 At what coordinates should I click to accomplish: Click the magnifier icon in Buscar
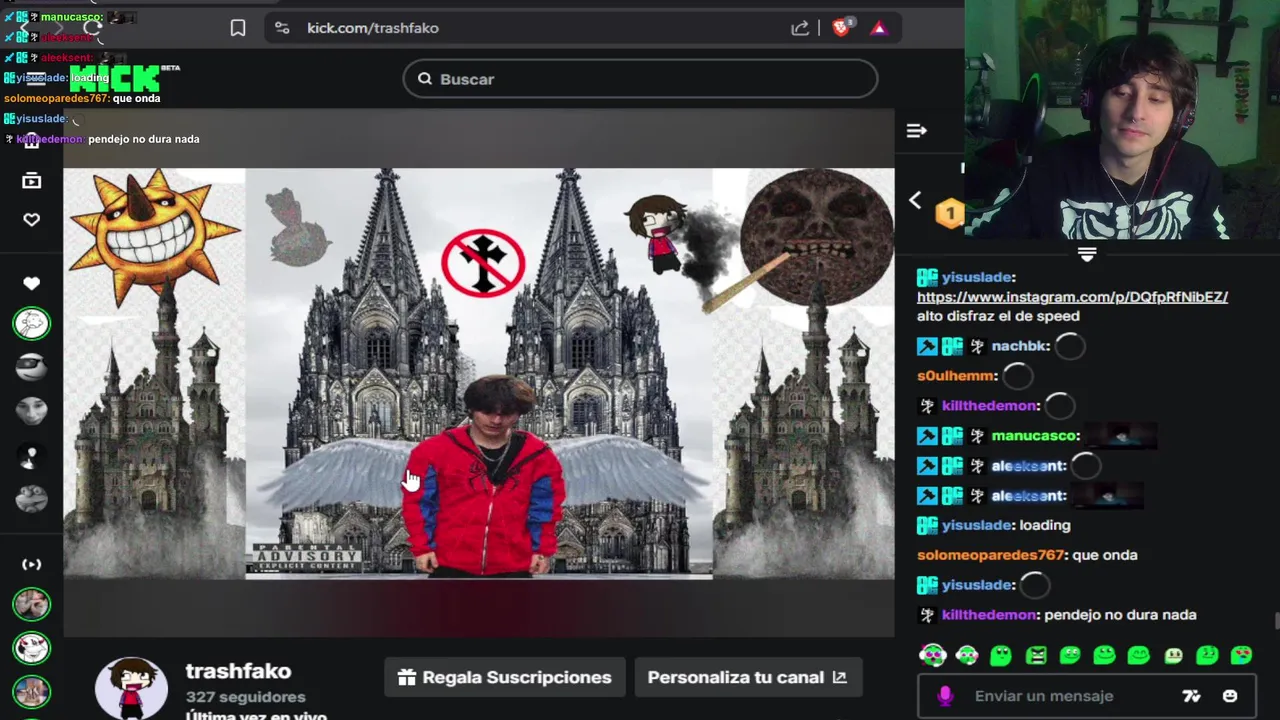point(425,79)
